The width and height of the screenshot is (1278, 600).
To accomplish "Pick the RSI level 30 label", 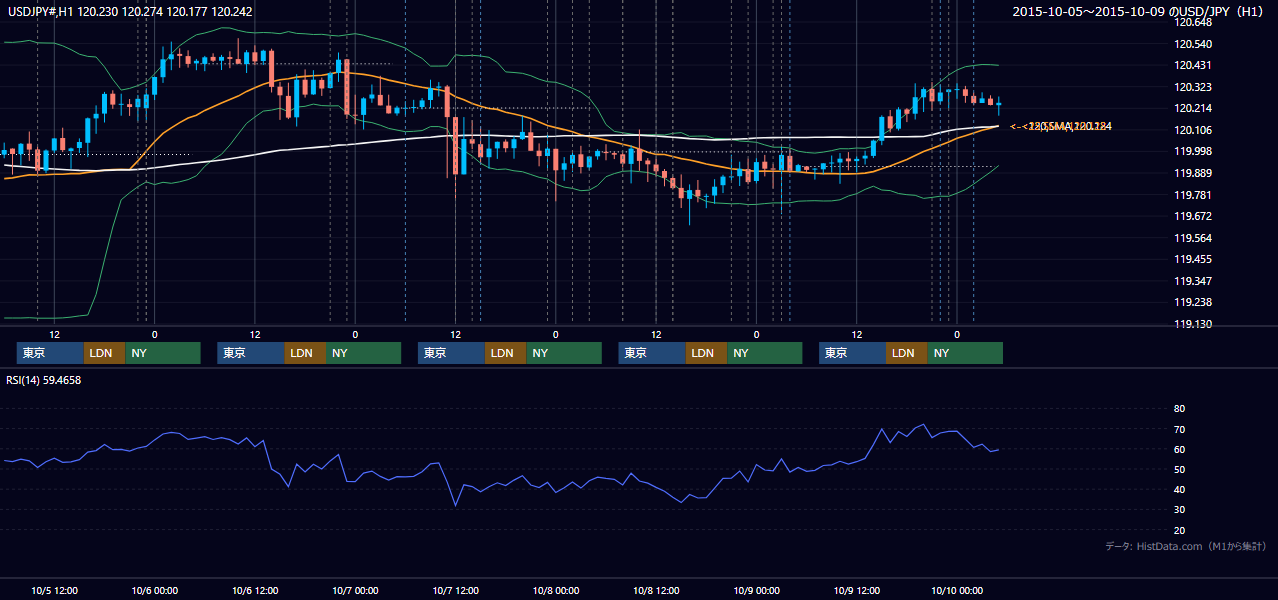I will click(1179, 509).
